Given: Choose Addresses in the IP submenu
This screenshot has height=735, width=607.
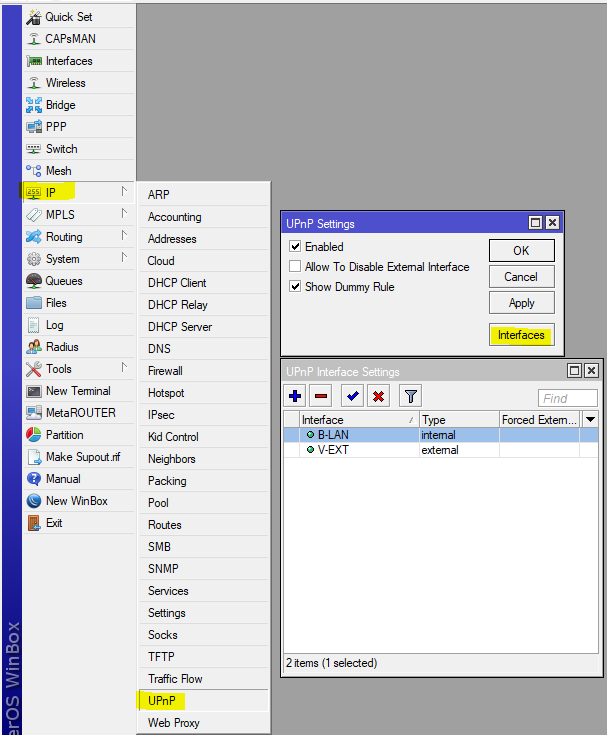Looking at the screenshot, I should tap(203, 239).
